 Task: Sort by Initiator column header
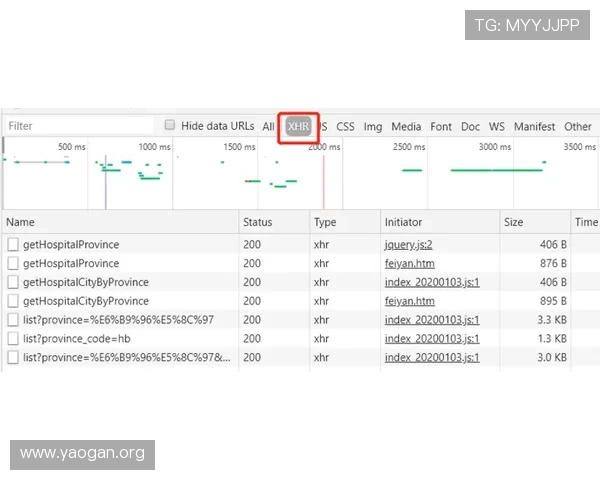pos(440,222)
